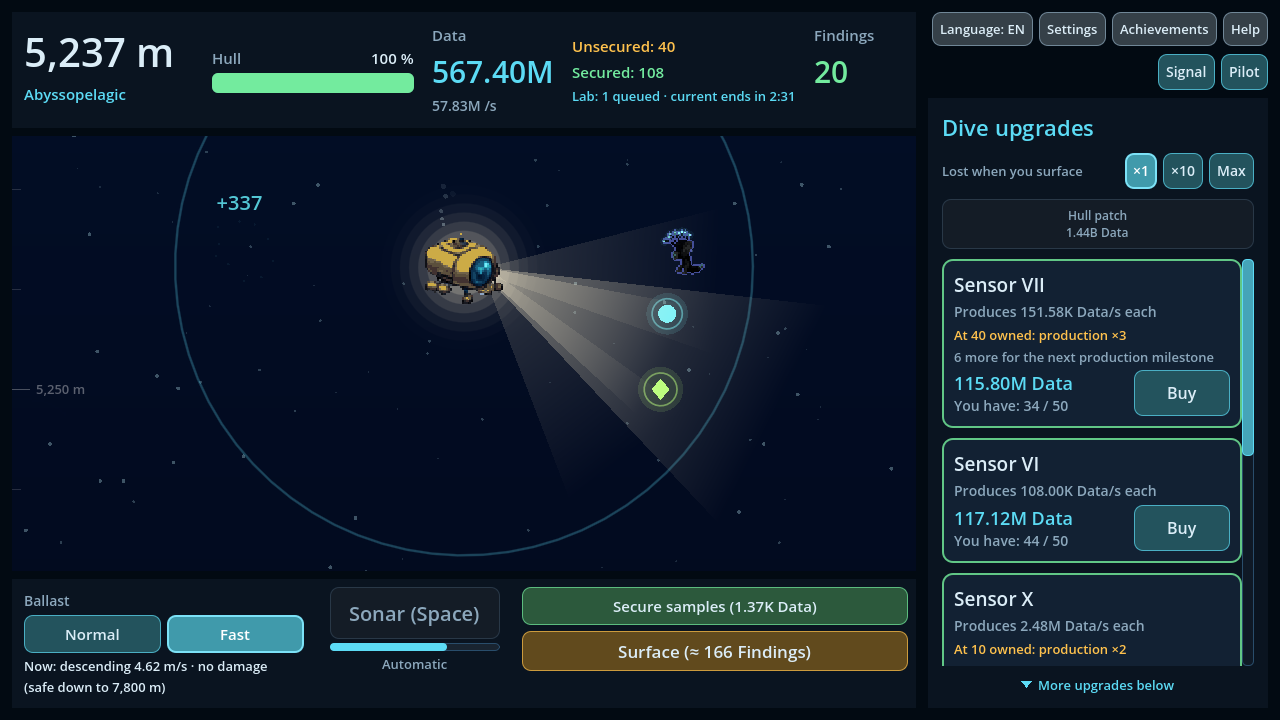The image size is (1280, 720).
Task: Click Surface for 166 Findings
Action: click(x=715, y=651)
